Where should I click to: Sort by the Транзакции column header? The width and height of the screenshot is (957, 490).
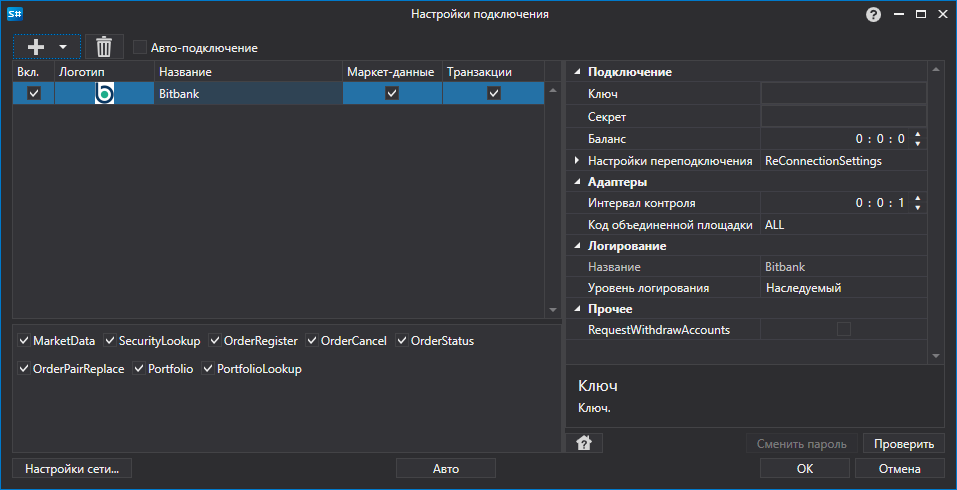493,72
